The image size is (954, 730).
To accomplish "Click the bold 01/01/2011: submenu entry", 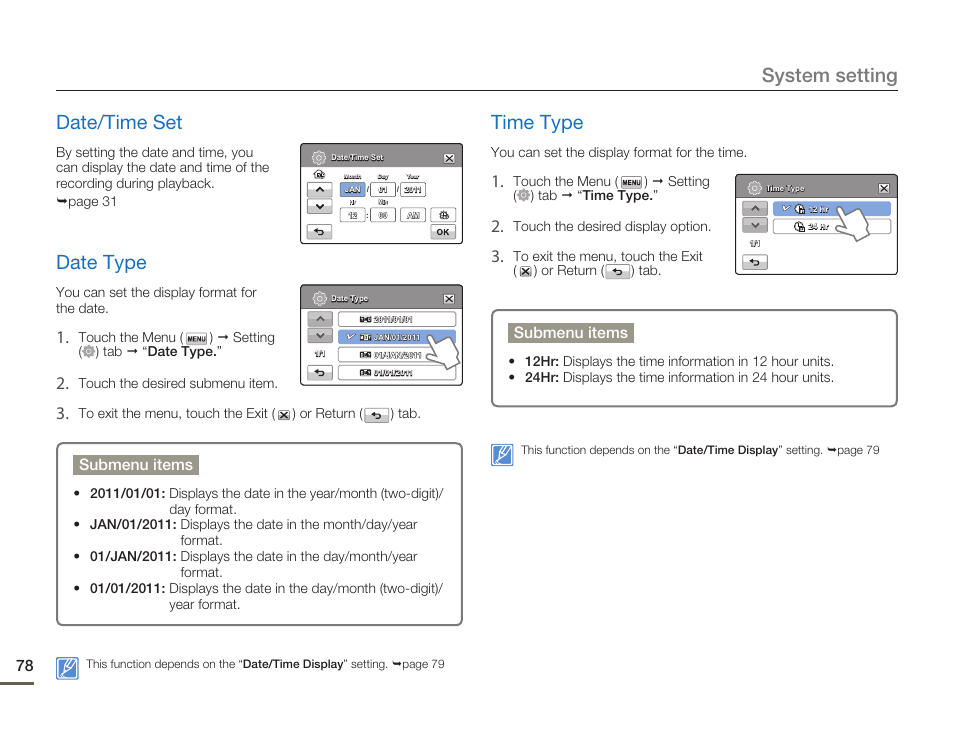I will pyautogui.click(x=127, y=589).
